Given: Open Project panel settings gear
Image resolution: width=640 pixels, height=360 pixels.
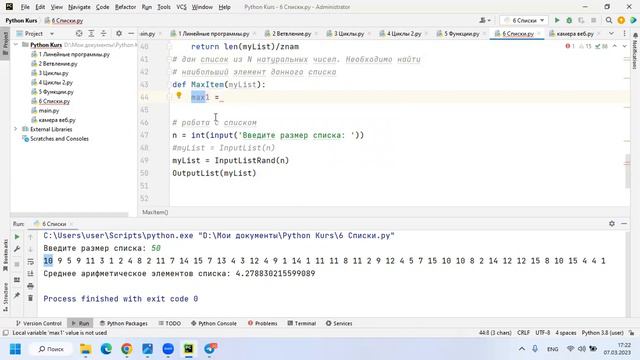Looking at the screenshot, I should (119, 33).
